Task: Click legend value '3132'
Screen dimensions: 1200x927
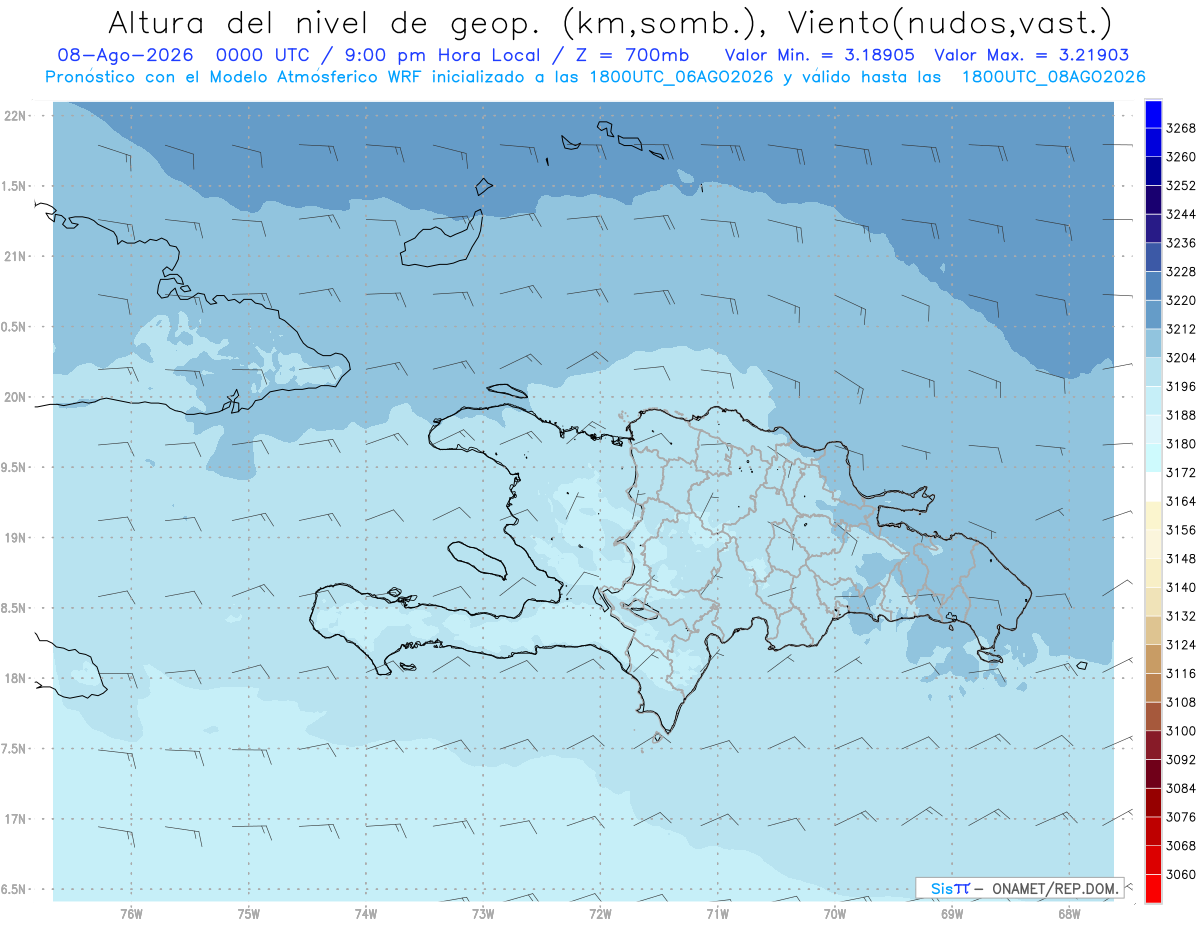Action: click(1181, 616)
